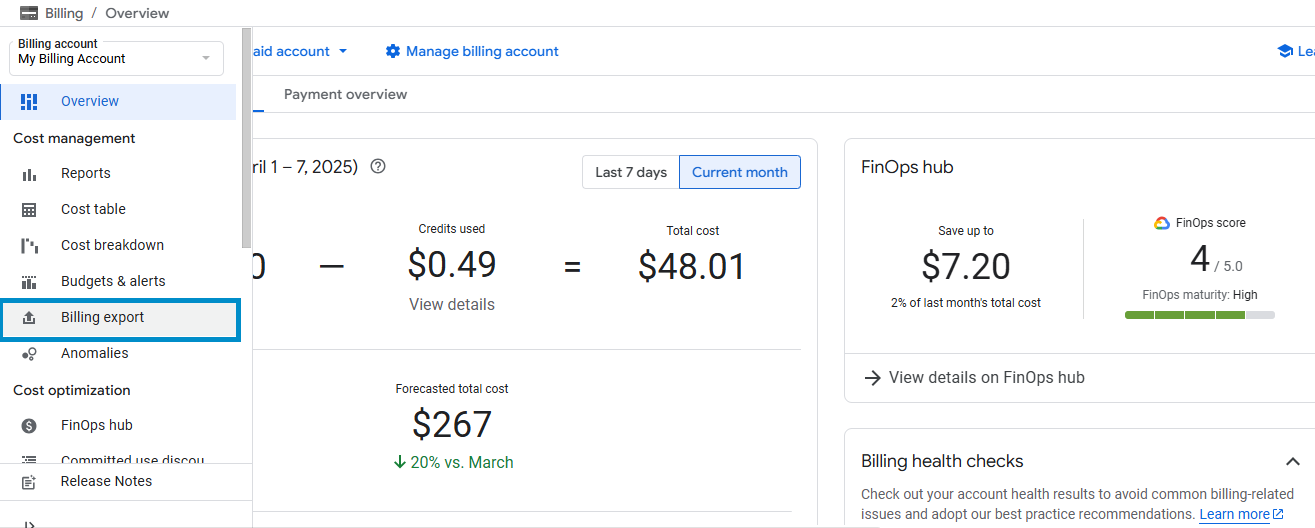The width and height of the screenshot is (1315, 528).
Task: Click the Reports bar chart icon
Action: pyautogui.click(x=29, y=174)
